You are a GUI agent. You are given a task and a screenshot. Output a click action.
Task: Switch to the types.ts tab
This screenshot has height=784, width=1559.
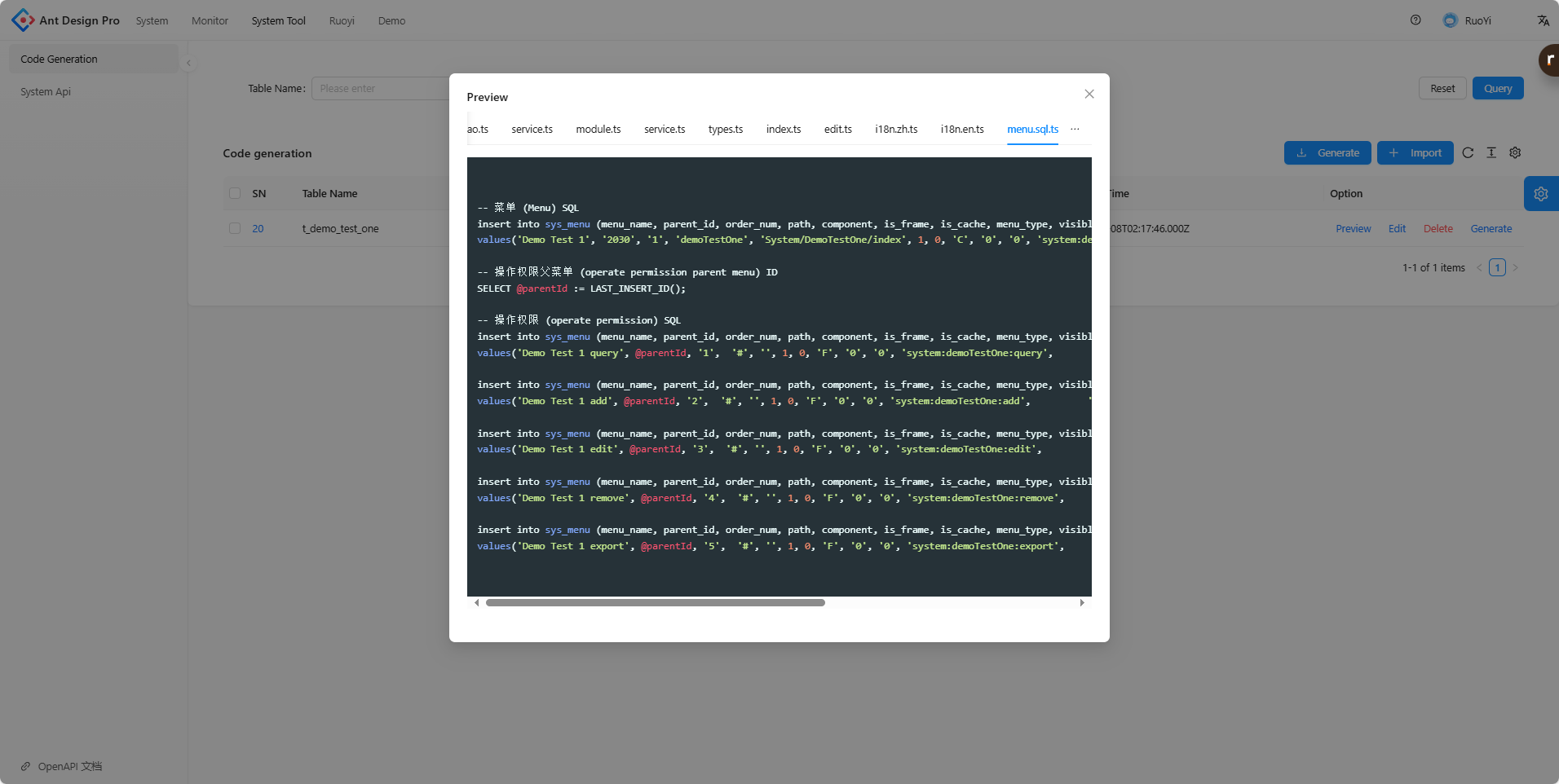726,129
